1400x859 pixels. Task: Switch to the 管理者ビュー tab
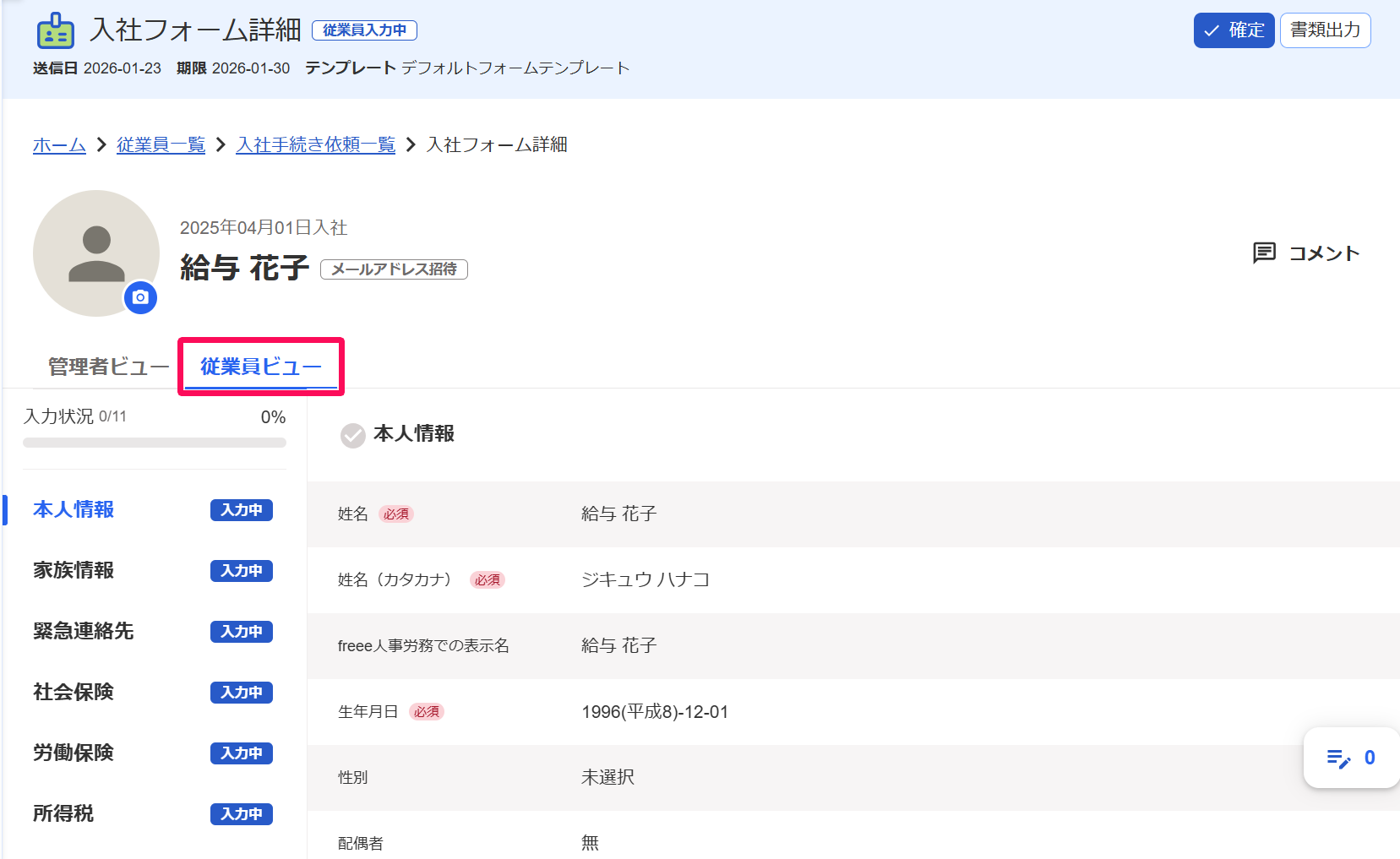pos(107,367)
